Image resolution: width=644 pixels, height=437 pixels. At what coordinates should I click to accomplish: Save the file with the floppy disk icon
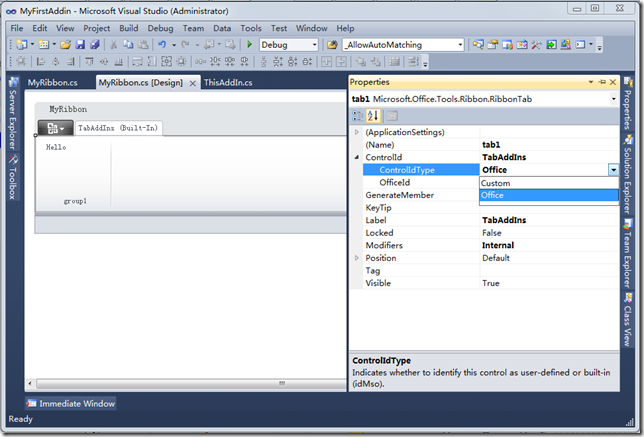point(80,45)
